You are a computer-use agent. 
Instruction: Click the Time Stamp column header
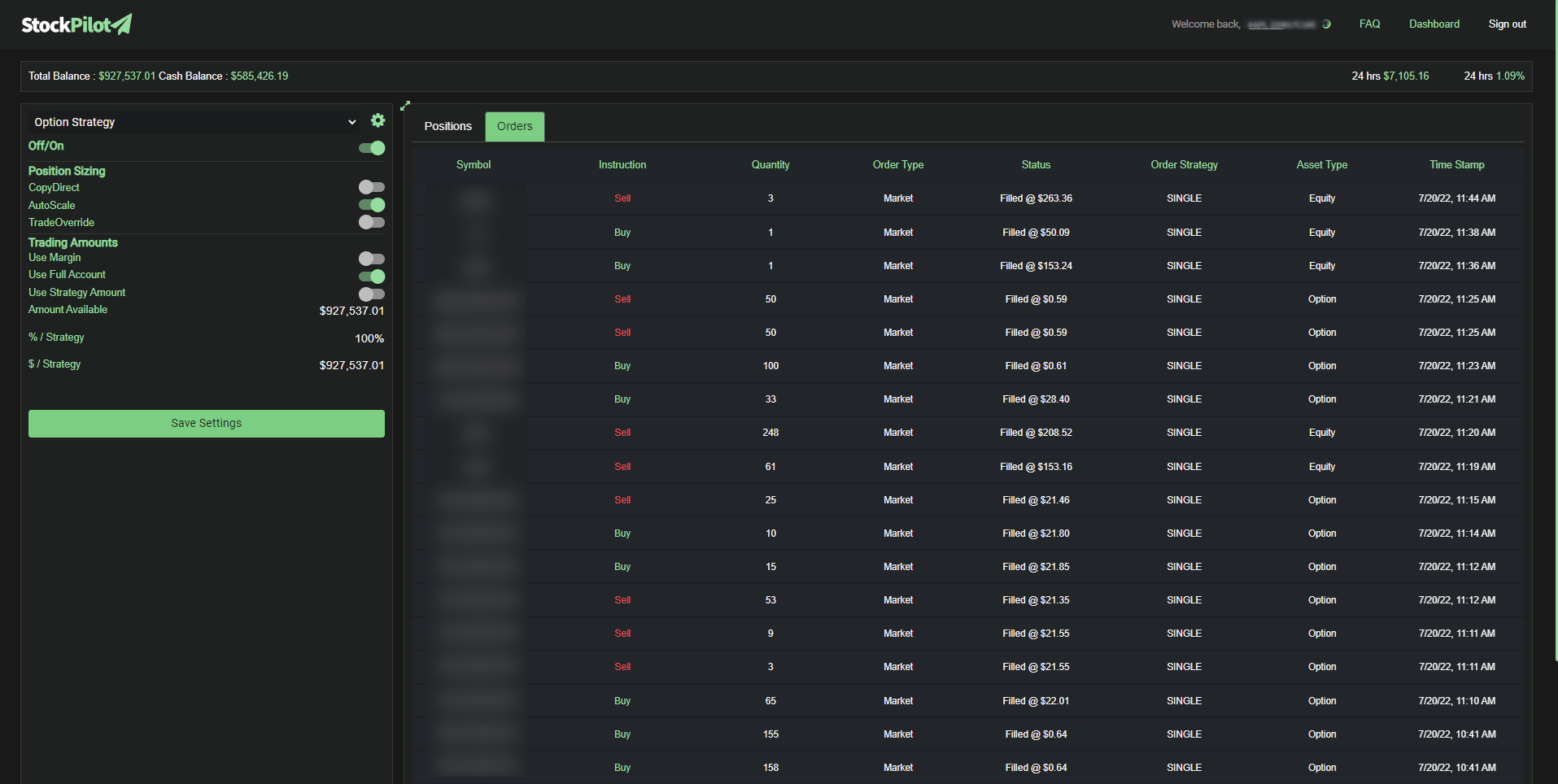point(1456,164)
